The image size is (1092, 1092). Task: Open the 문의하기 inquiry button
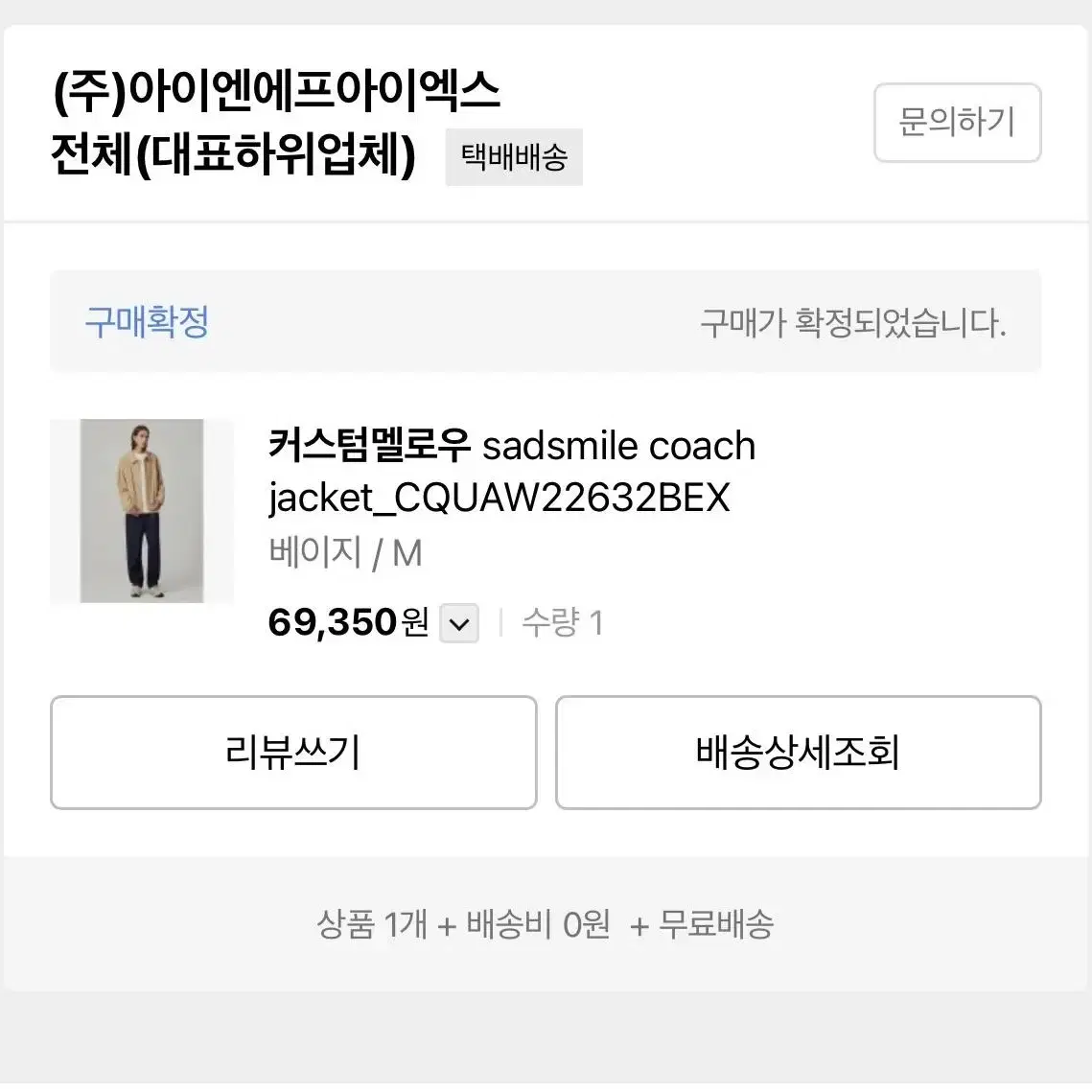[x=957, y=123]
